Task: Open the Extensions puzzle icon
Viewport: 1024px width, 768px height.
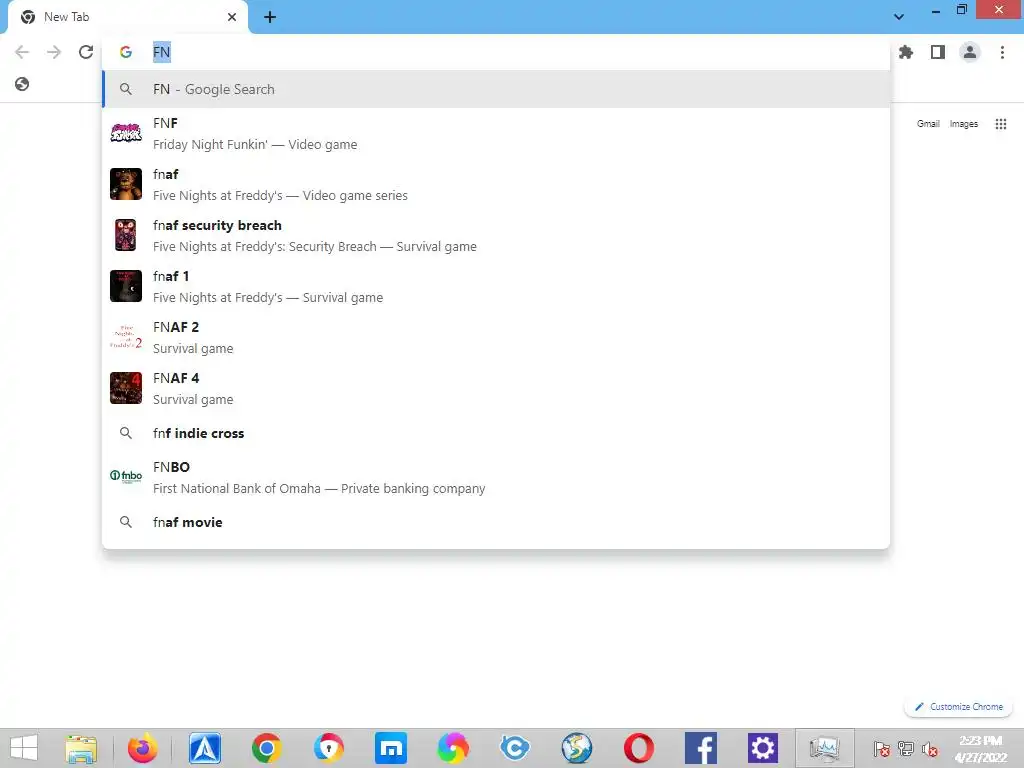Action: [x=906, y=52]
